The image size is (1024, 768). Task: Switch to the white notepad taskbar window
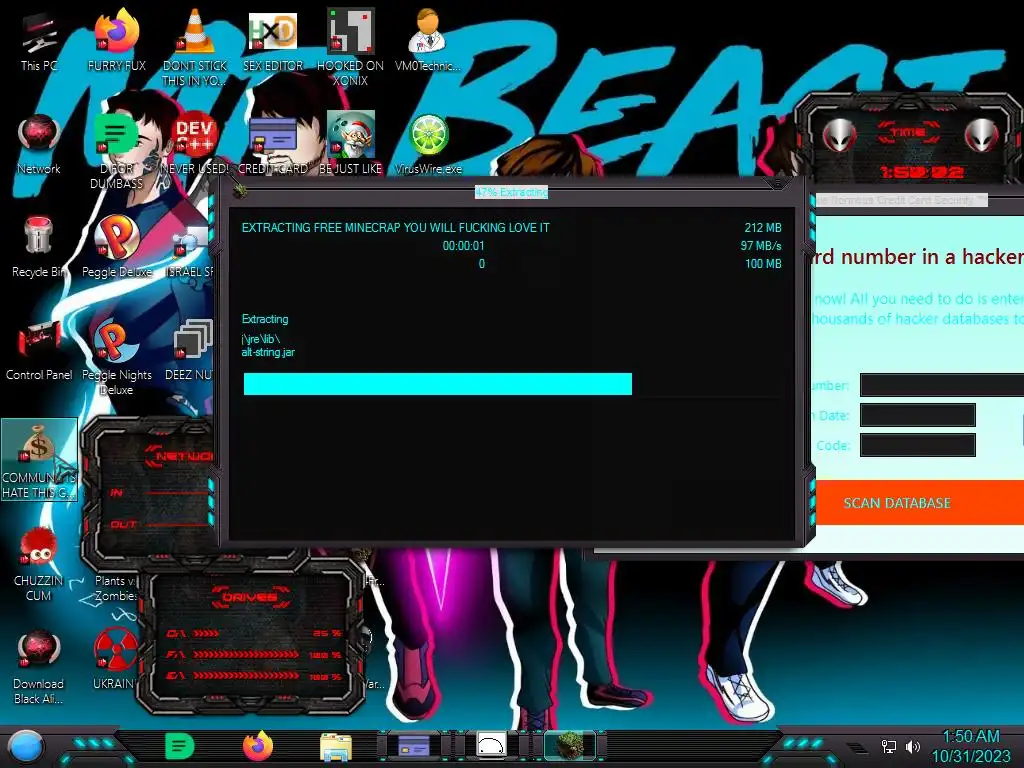tap(491, 746)
